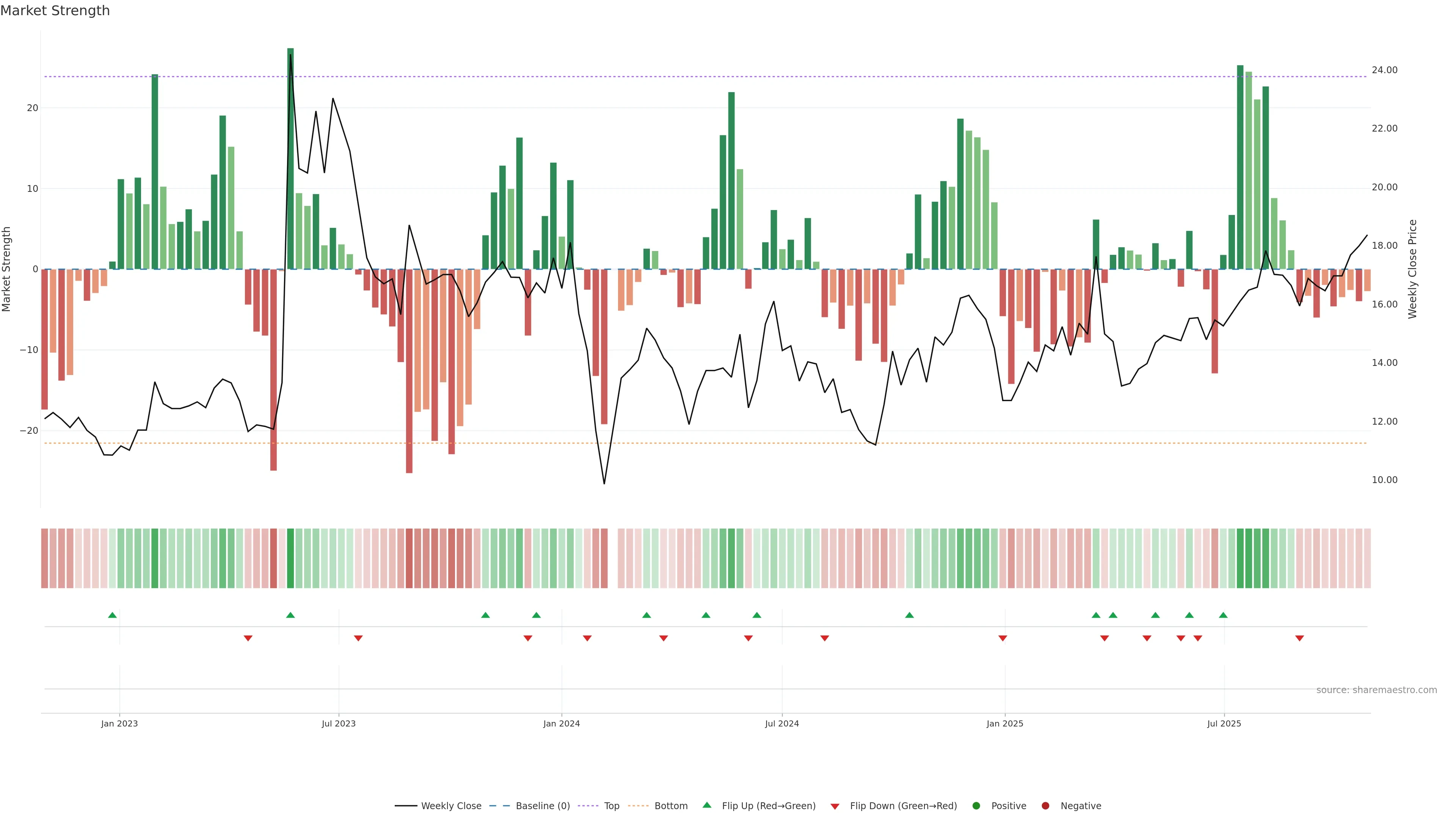Click the dark red Negative legend circle

[x=1045, y=806]
